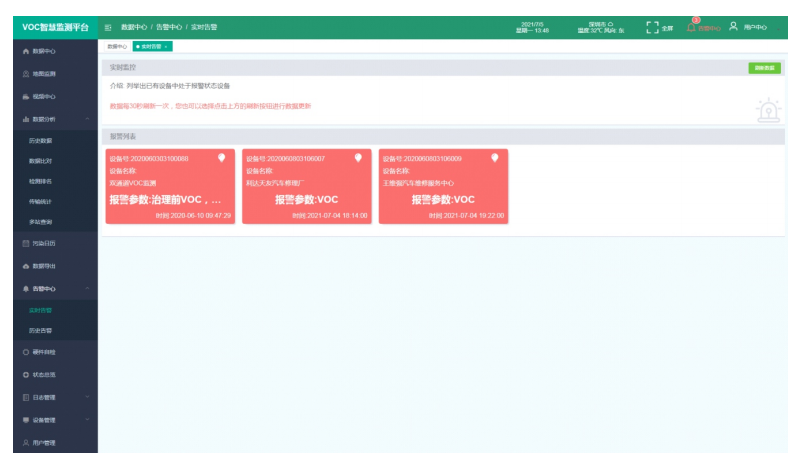
Task: Open 历史告警 submenu item
Action: (55, 331)
